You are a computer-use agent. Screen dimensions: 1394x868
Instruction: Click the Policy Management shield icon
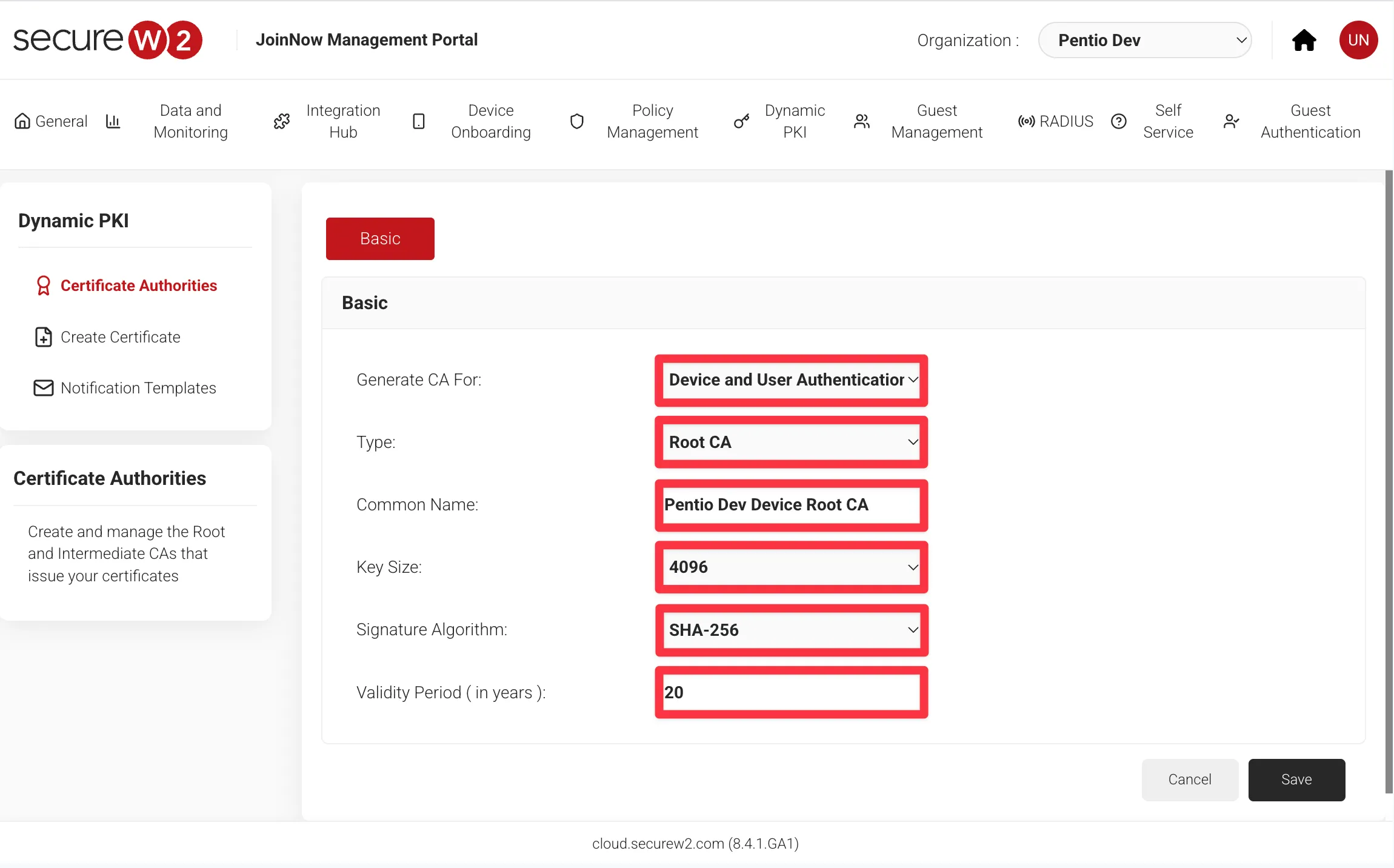pyautogui.click(x=577, y=121)
